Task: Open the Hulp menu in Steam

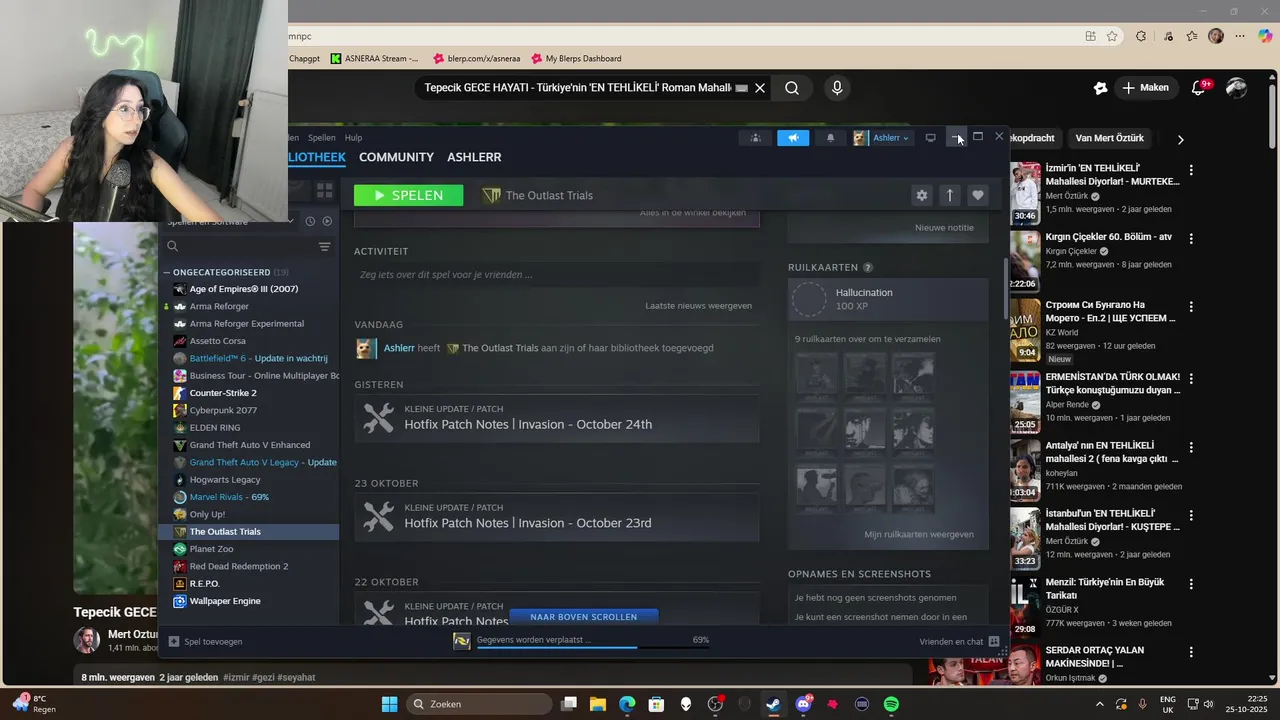Action: pyautogui.click(x=353, y=138)
